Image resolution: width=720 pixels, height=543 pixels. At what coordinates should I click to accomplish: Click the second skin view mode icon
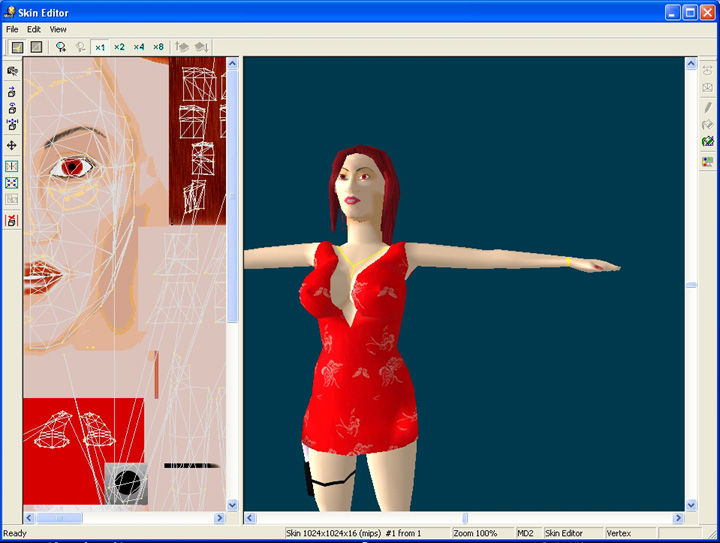coord(36,47)
